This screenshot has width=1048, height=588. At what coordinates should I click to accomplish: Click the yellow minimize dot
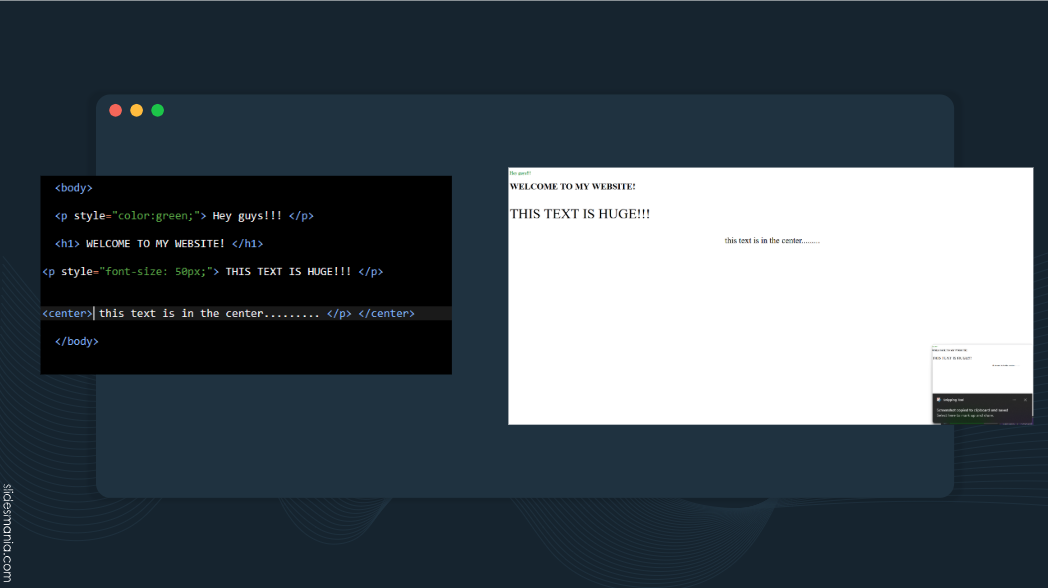point(137,110)
